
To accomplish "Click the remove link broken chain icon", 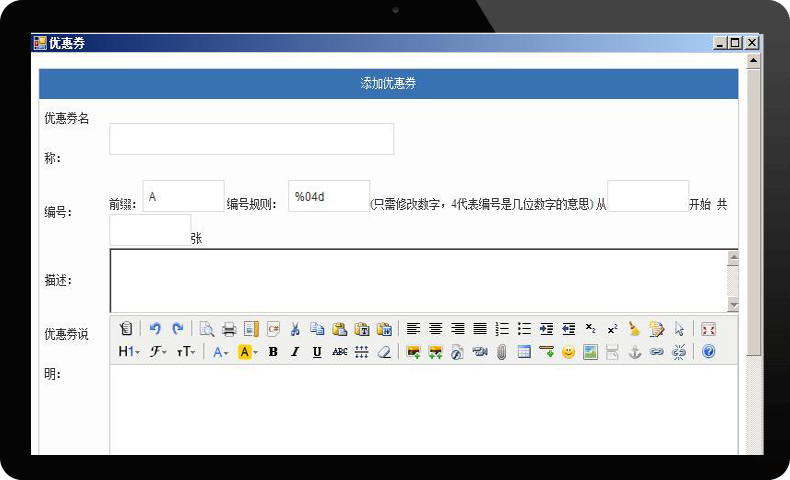I will (x=679, y=352).
